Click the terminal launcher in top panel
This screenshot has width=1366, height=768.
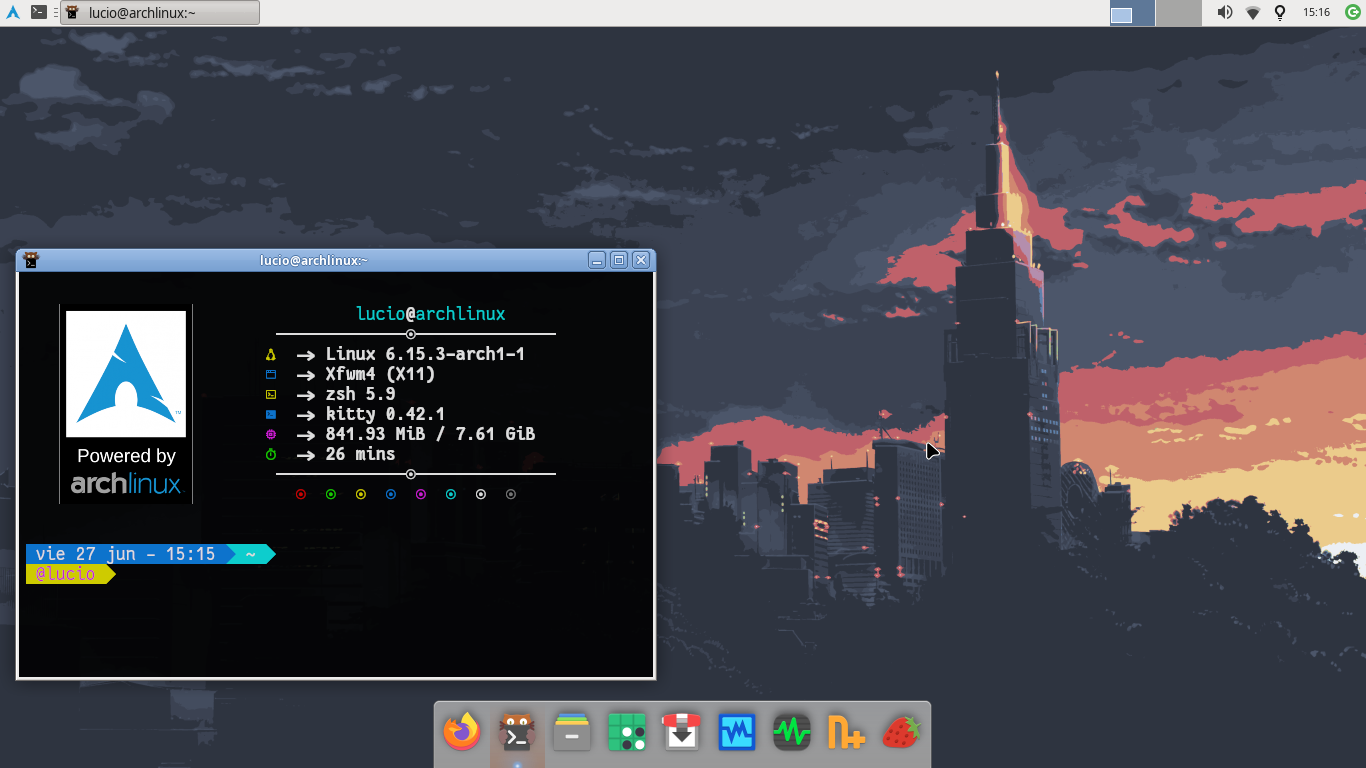point(39,13)
